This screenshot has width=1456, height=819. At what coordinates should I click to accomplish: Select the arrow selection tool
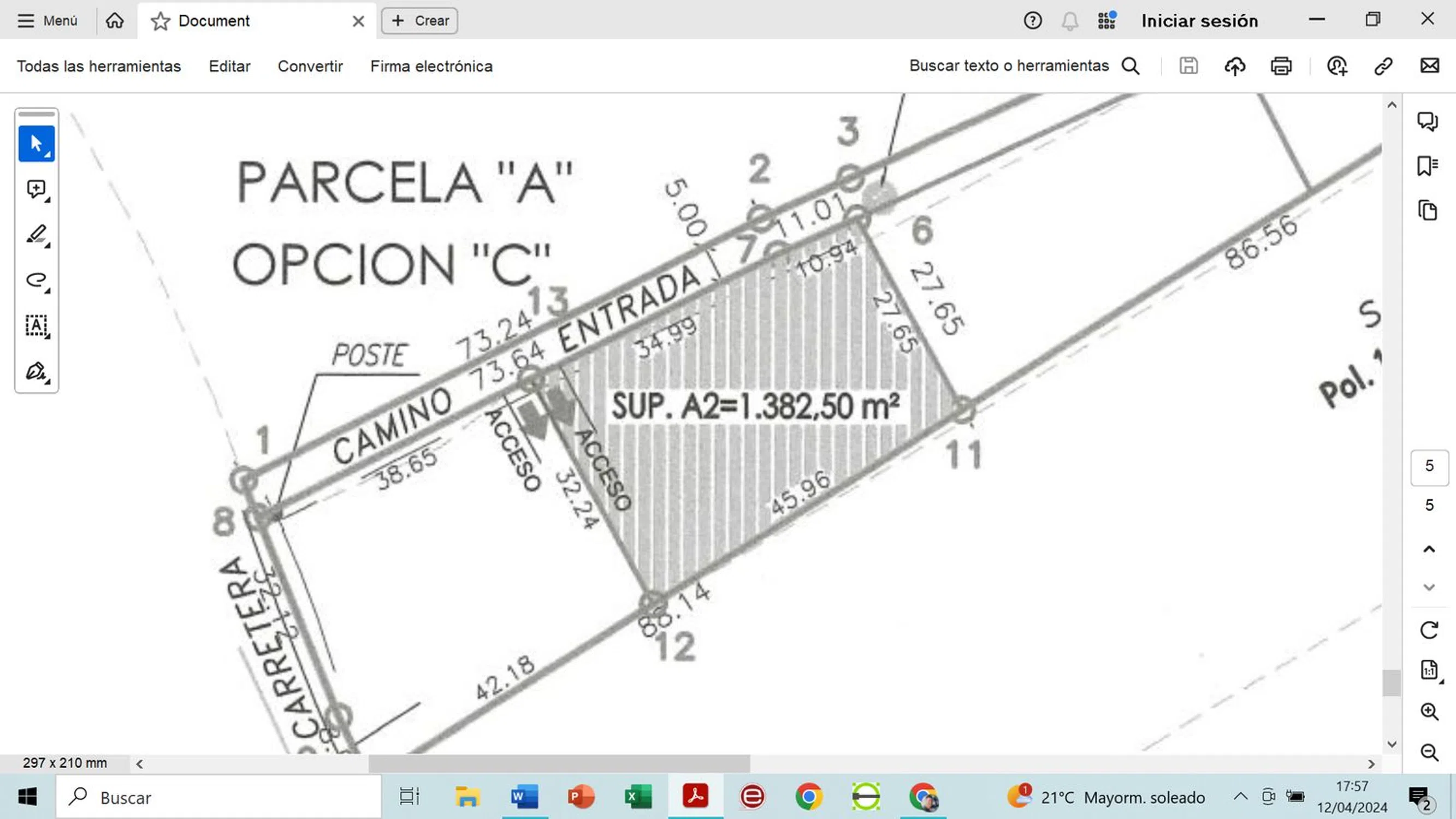(x=36, y=144)
